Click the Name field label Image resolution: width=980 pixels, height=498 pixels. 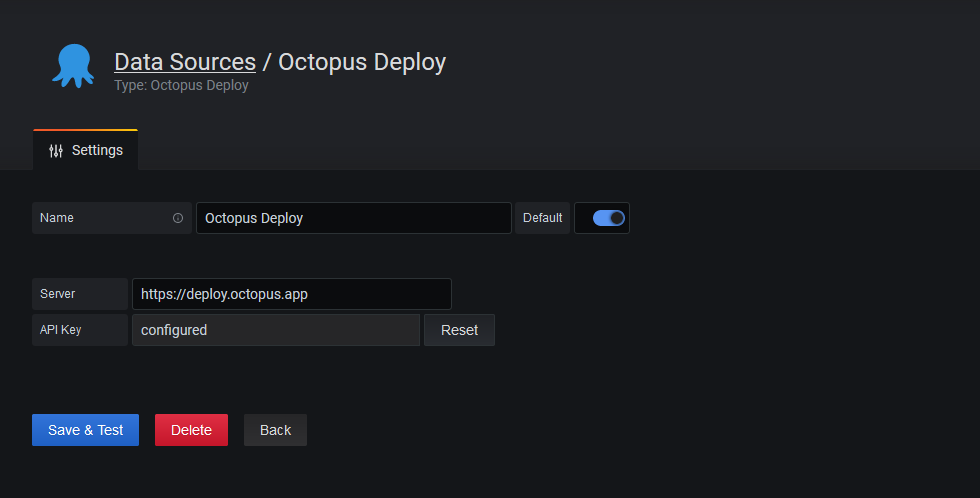tap(57, 218)
